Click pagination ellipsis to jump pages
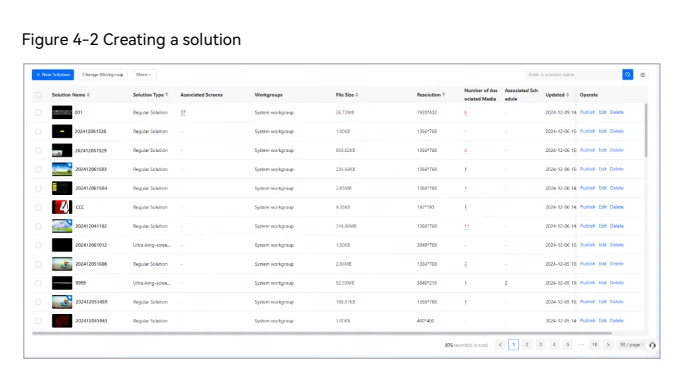 pyautogui.click(x=581, y=345)
